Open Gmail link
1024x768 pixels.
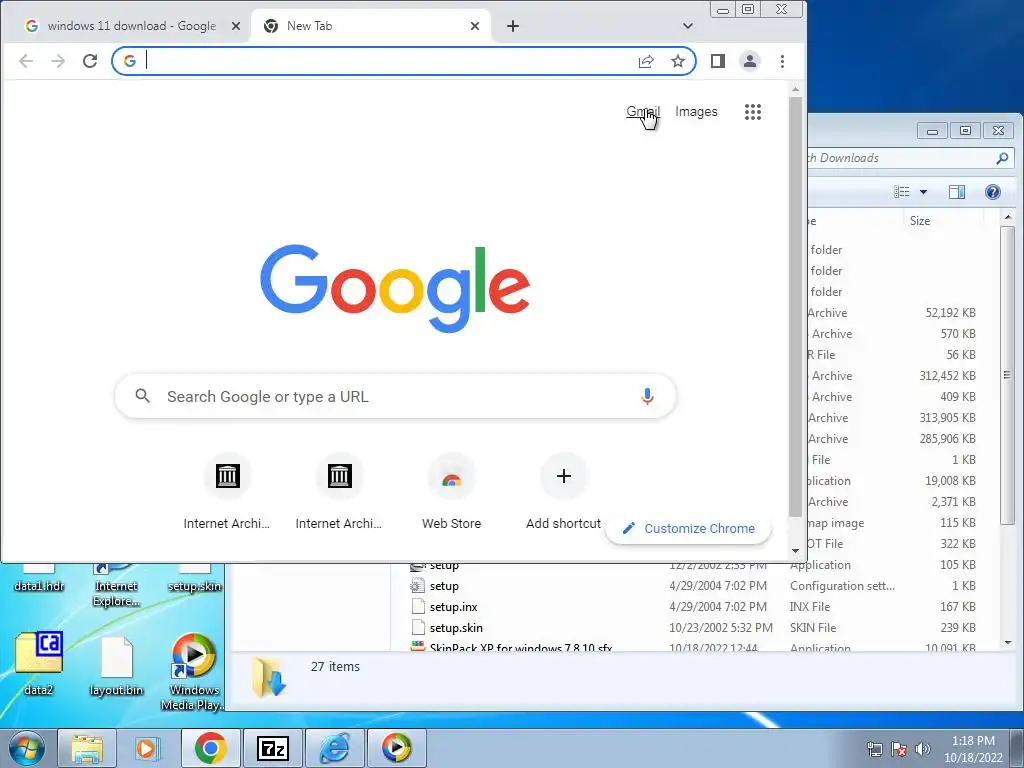[x=643, y=112]
